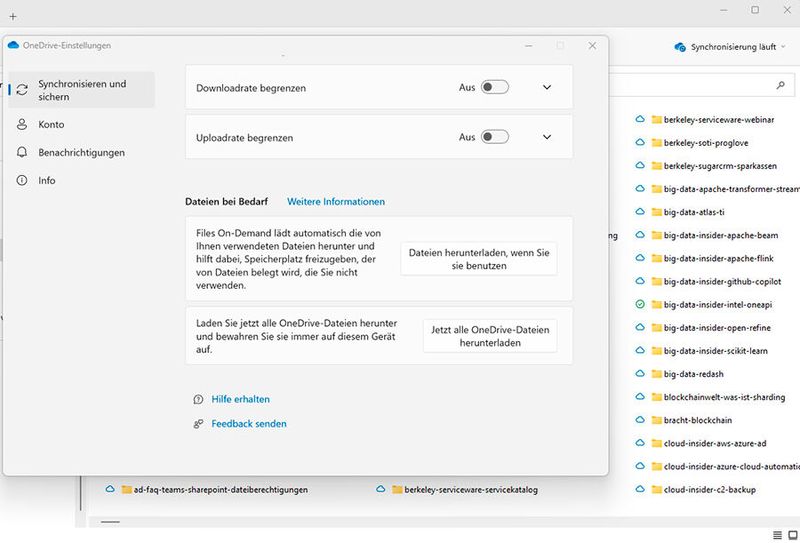Viewport: 800px width, 543px height.
Task: Select folder big-data-insider-scikit-learn
Action: point(715,351)
